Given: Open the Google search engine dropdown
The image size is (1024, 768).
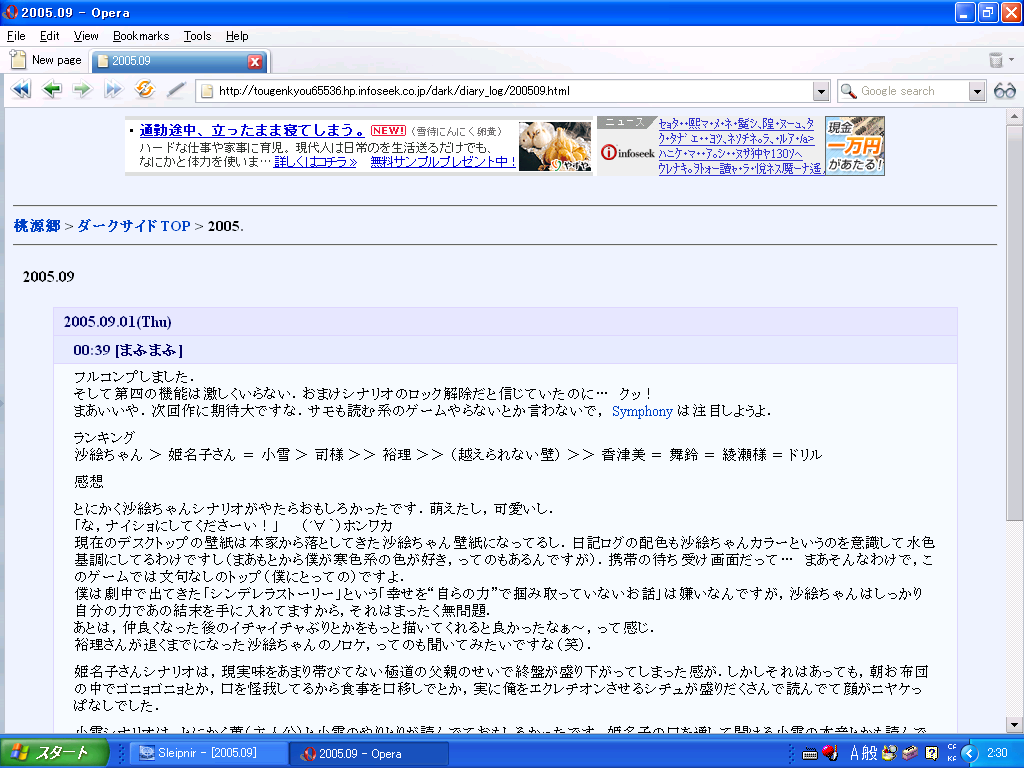Looking at the screenshot, I should tap(977, 91).
